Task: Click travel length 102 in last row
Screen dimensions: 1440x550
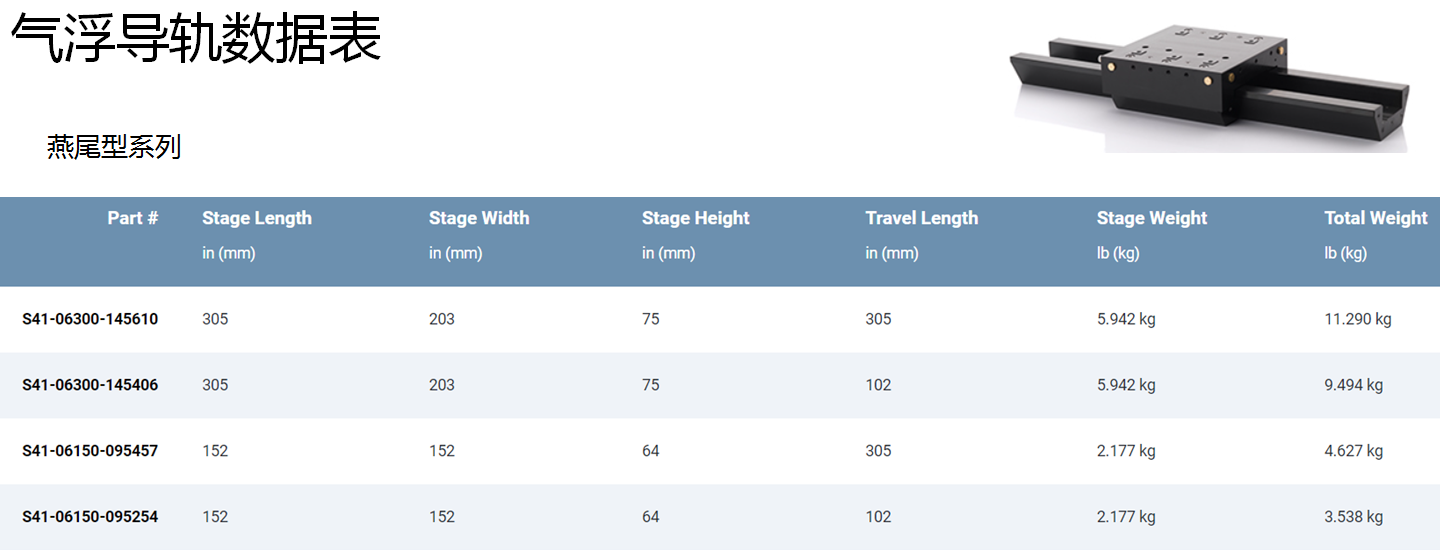Action: 878,517
